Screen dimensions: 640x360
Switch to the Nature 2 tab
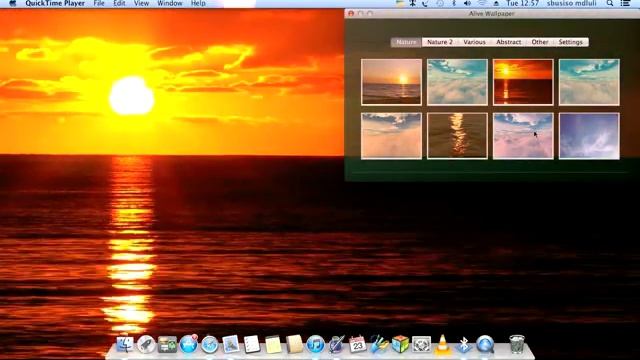[440, 42]
